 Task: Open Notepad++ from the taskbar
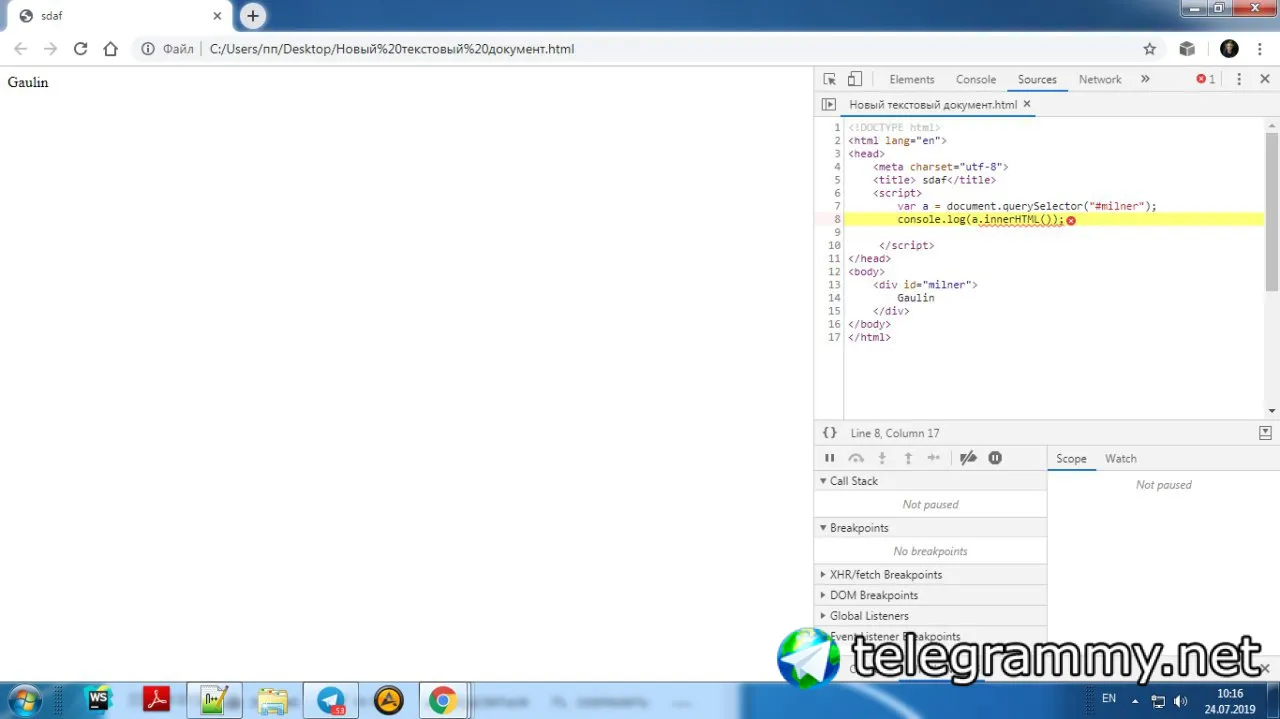214,700
